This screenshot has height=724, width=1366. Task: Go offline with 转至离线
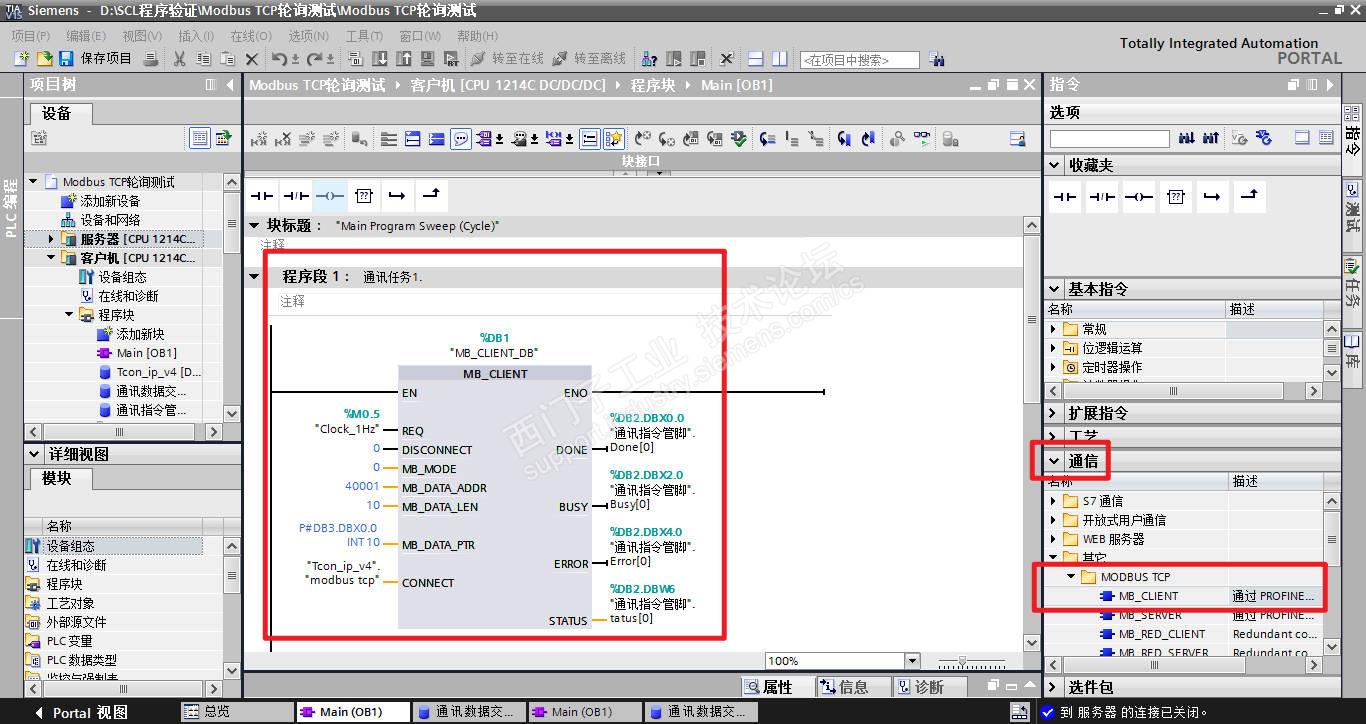(x=588, y=59)
